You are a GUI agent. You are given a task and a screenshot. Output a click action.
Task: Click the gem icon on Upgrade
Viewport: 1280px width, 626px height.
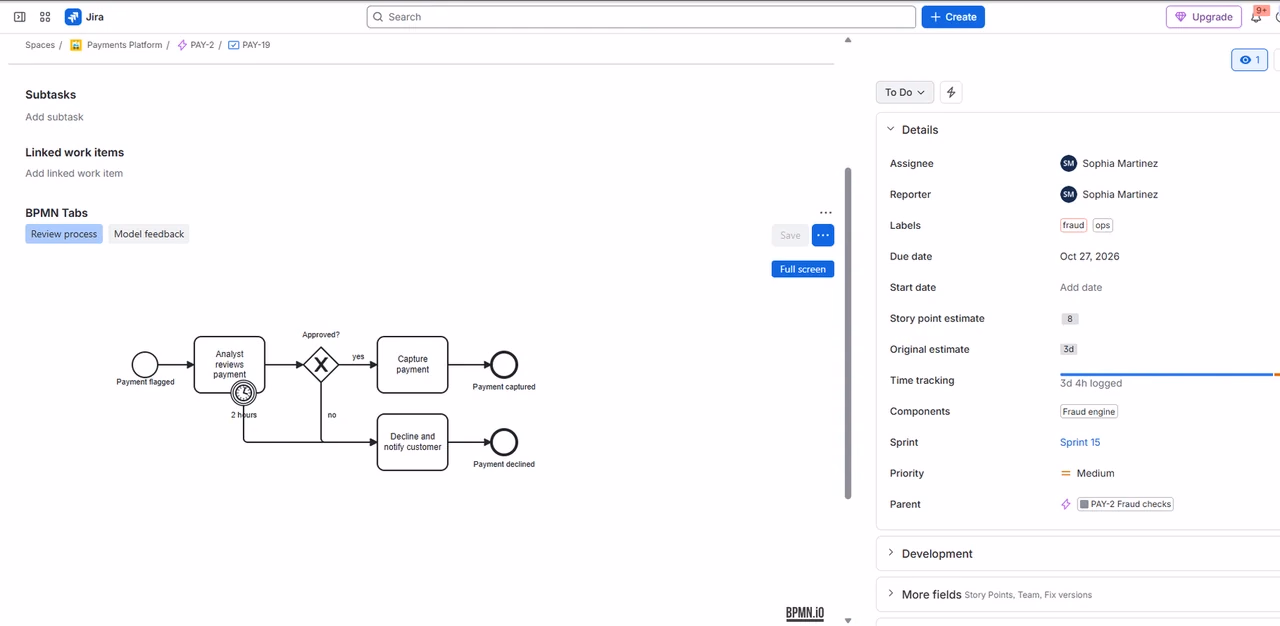coord(1181,17)
